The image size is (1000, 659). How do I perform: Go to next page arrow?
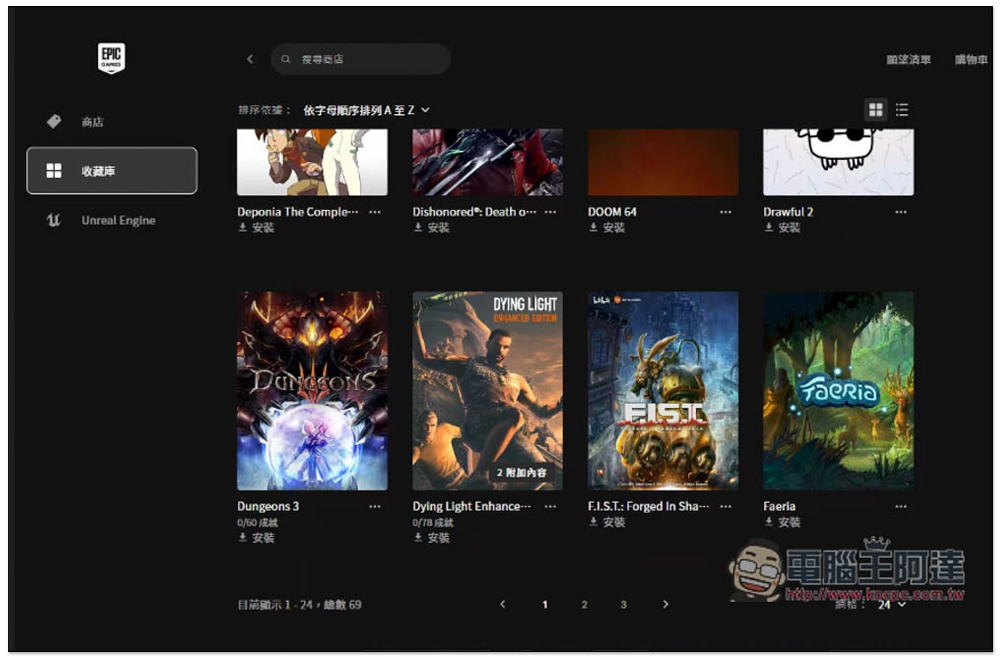point(665,604)
